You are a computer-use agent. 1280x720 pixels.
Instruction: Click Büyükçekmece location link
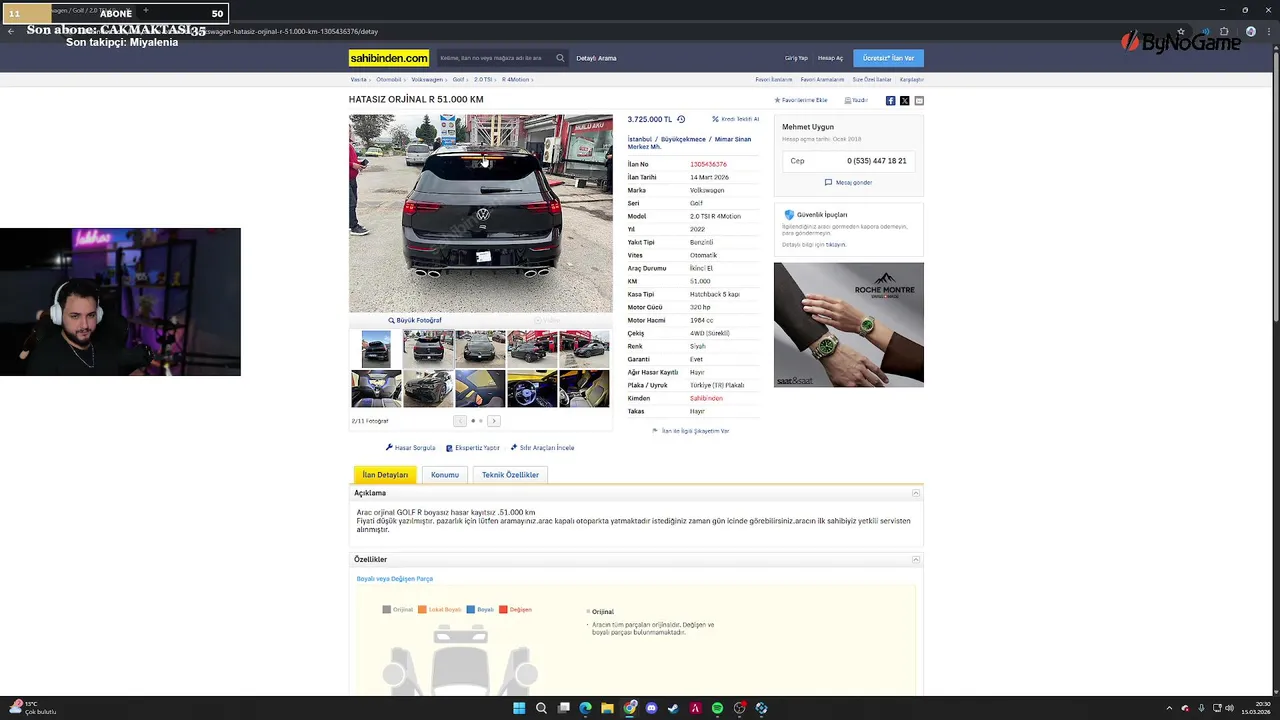tap(683, 139)
